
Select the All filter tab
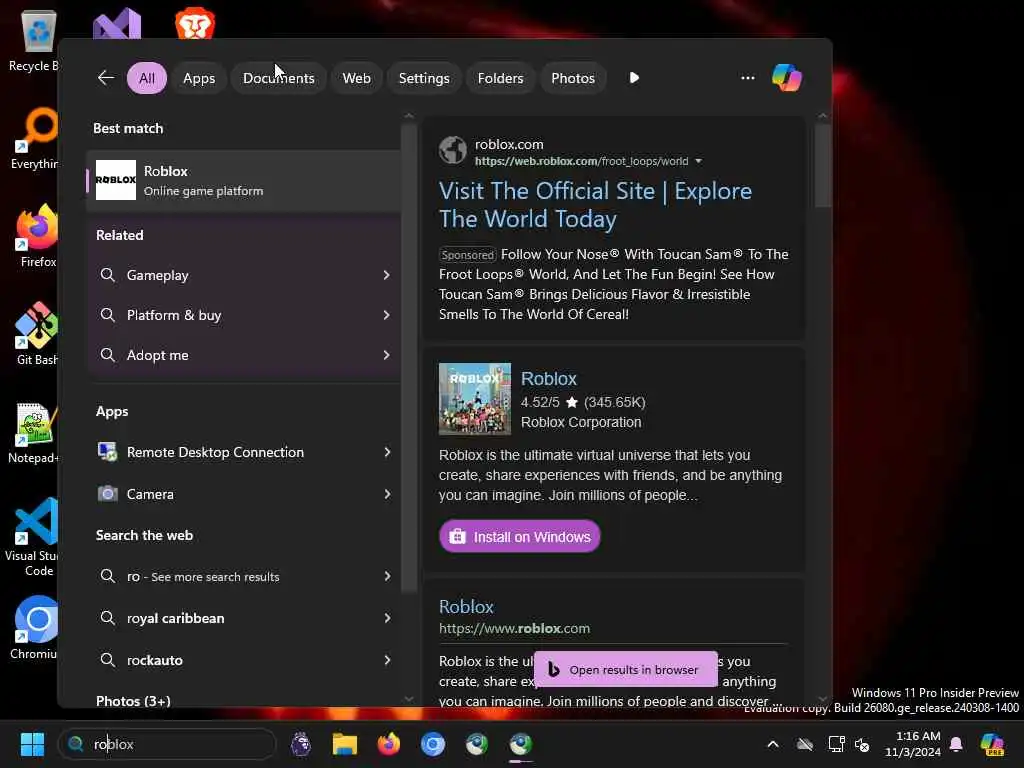coord(147,78)
